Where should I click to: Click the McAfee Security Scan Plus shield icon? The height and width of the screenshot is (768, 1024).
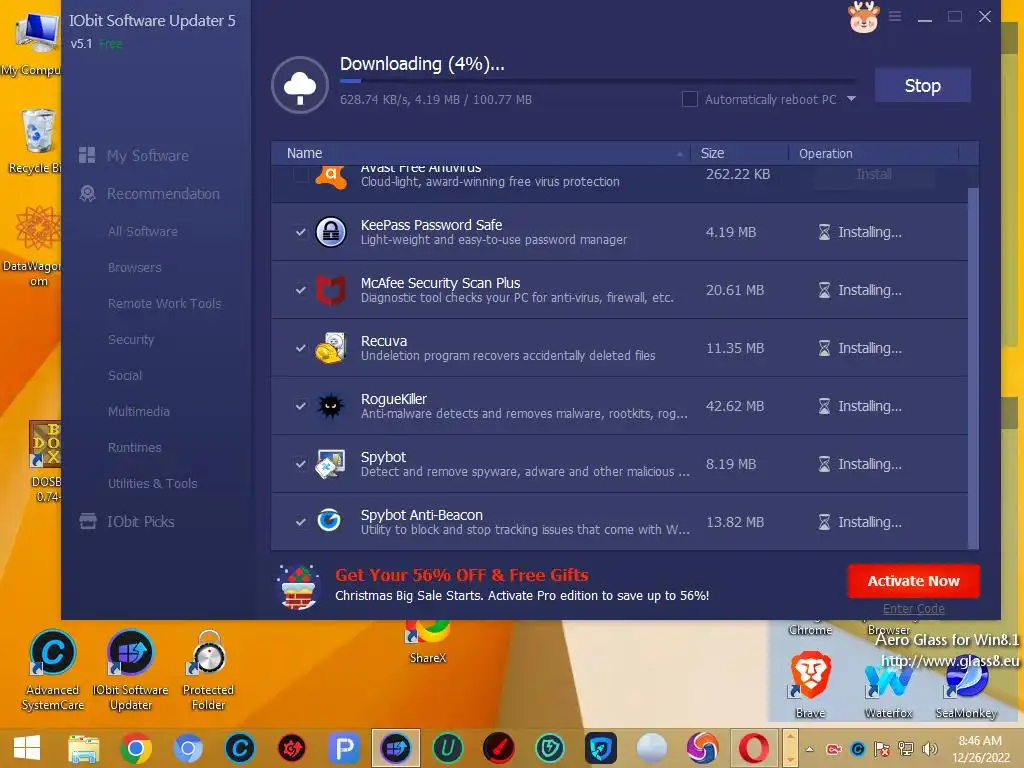tap(330, 290)
